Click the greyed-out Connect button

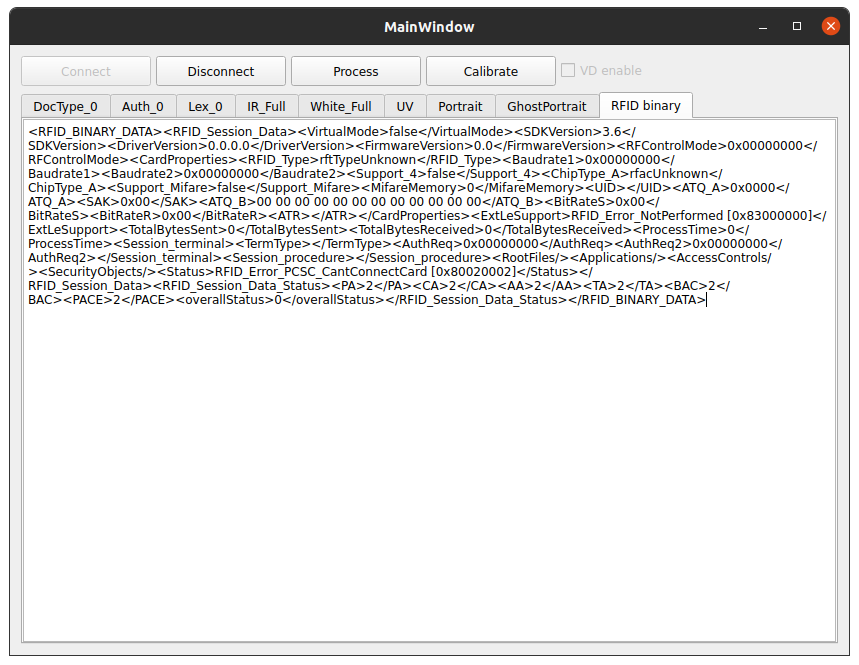tap(86, 71)
